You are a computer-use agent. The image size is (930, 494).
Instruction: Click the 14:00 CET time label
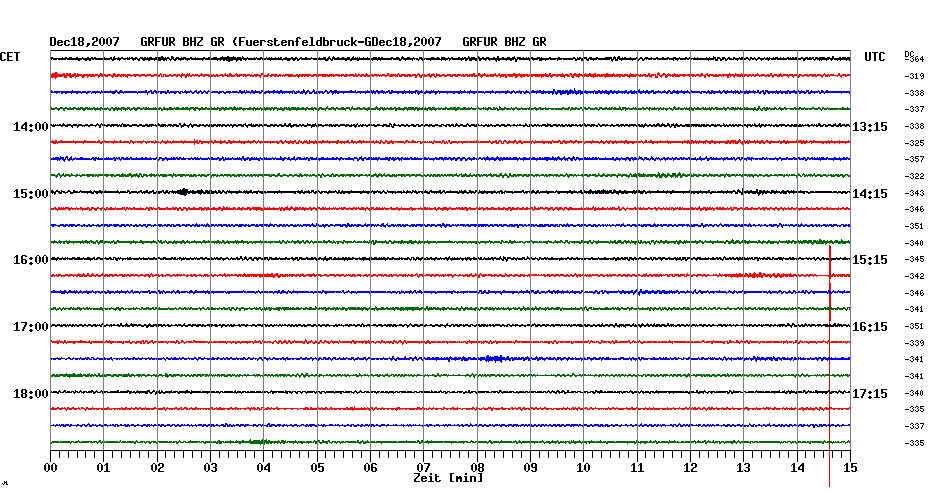tap(30, 126)
